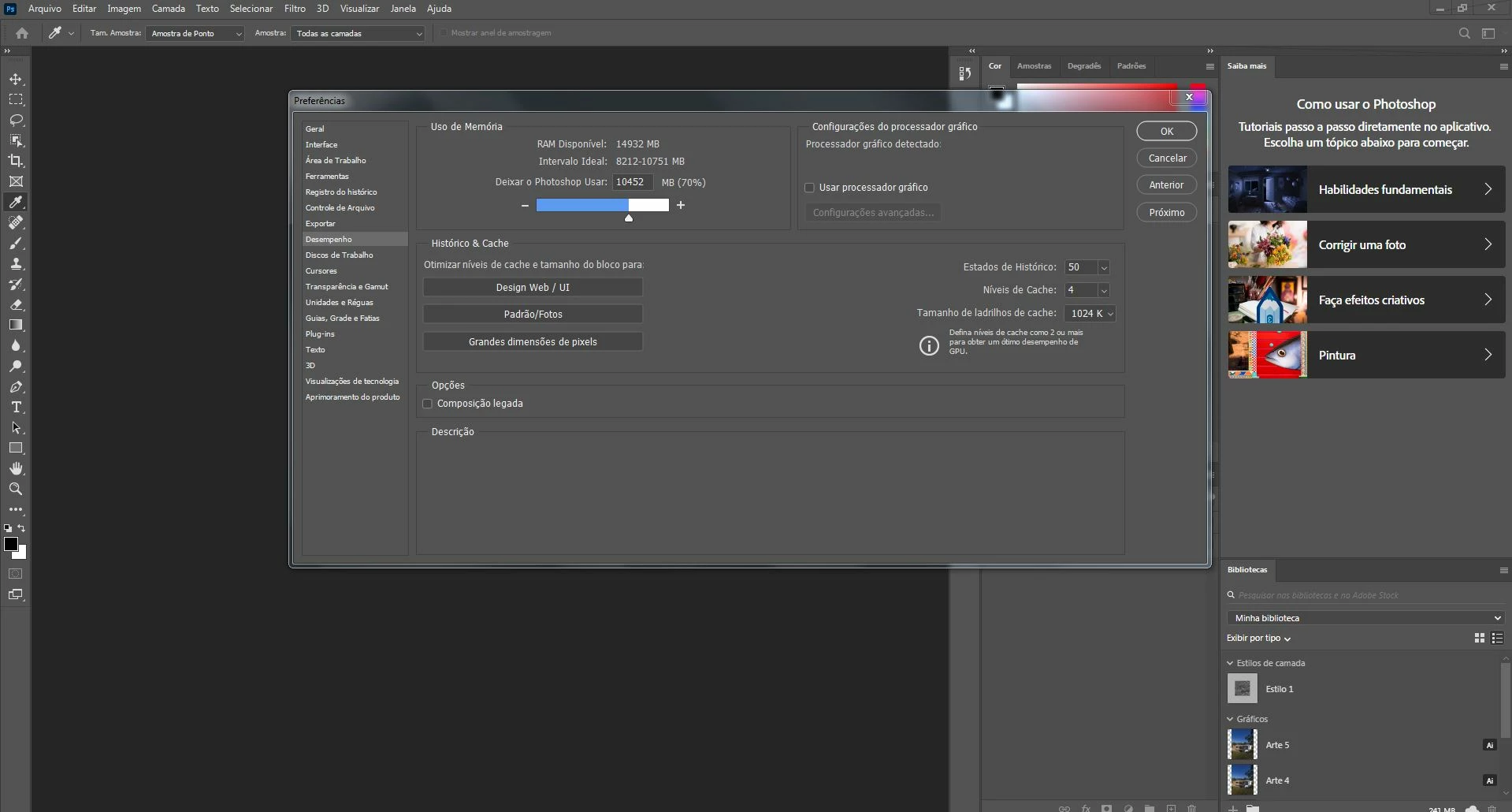
Task: Select the Crop tool
Action: click(16, 161)
